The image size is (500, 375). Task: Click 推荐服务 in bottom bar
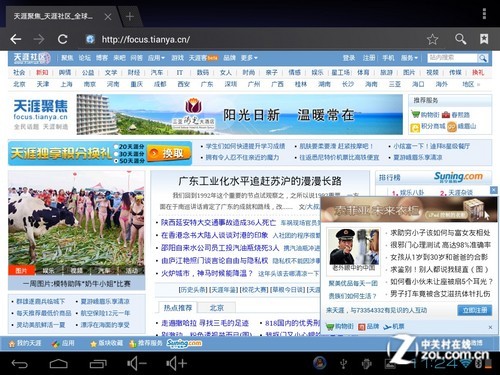pos(146,343)
